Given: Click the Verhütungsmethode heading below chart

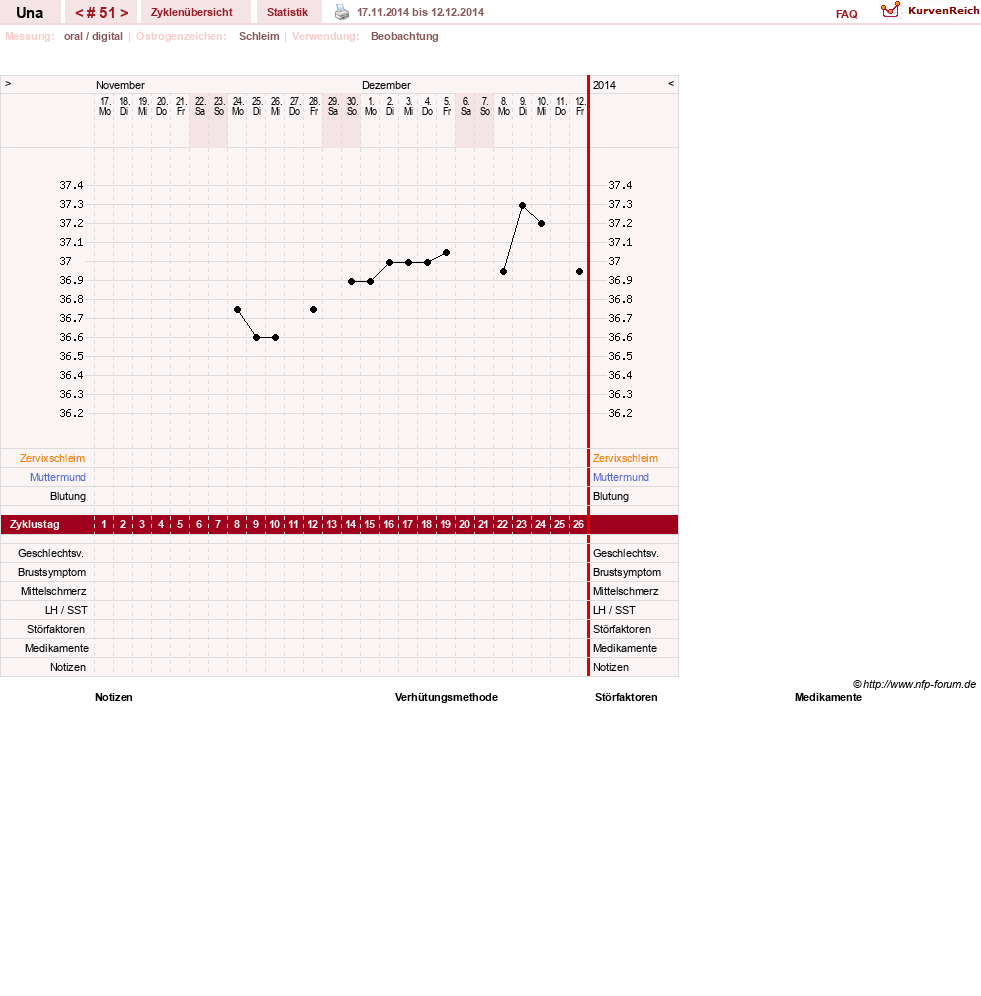Looking at the screenshot, I should [446, 697].
